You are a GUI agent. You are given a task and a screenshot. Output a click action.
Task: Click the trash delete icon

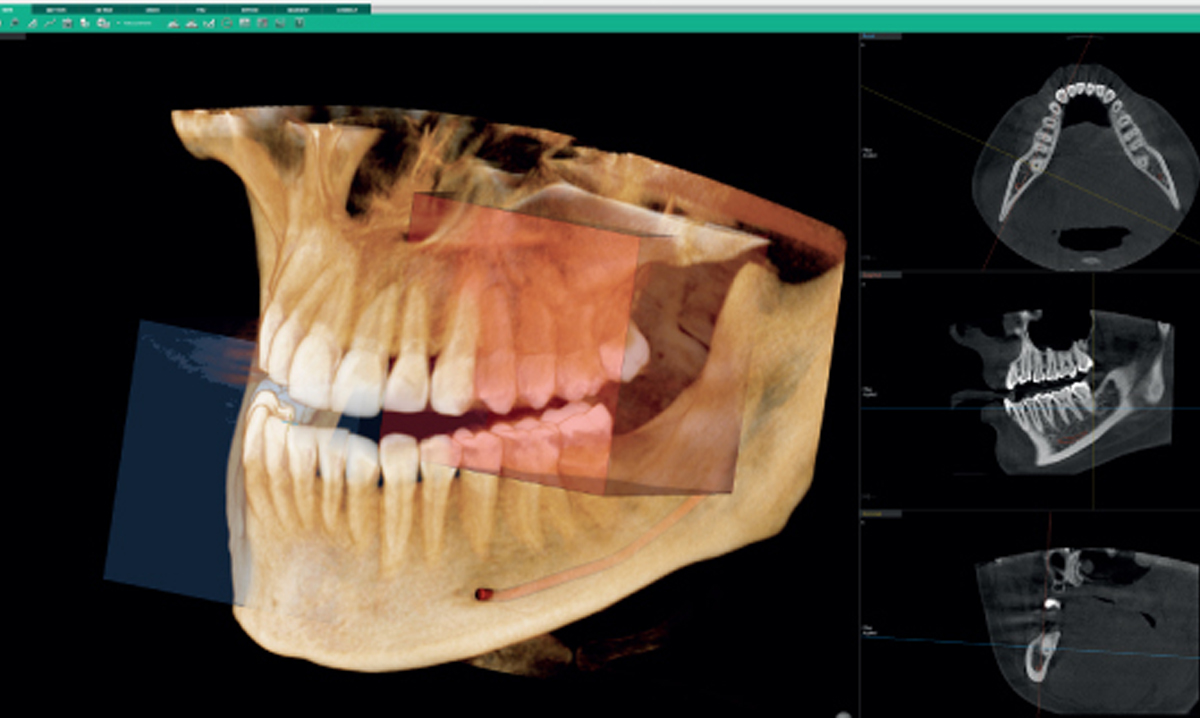(67, 22)
